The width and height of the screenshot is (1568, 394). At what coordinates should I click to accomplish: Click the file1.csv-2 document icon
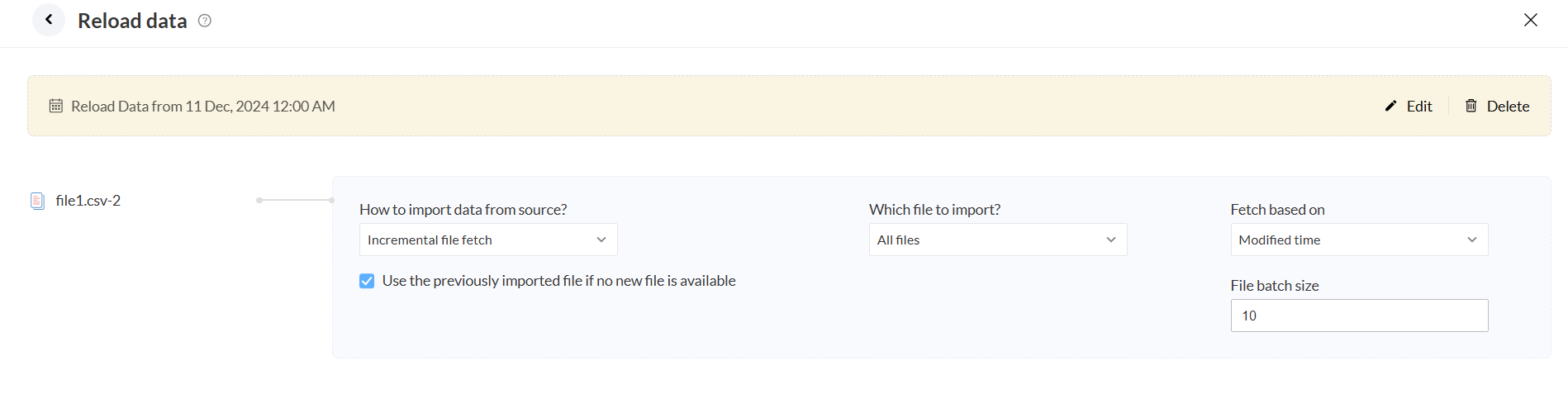(x=37, y=201)
